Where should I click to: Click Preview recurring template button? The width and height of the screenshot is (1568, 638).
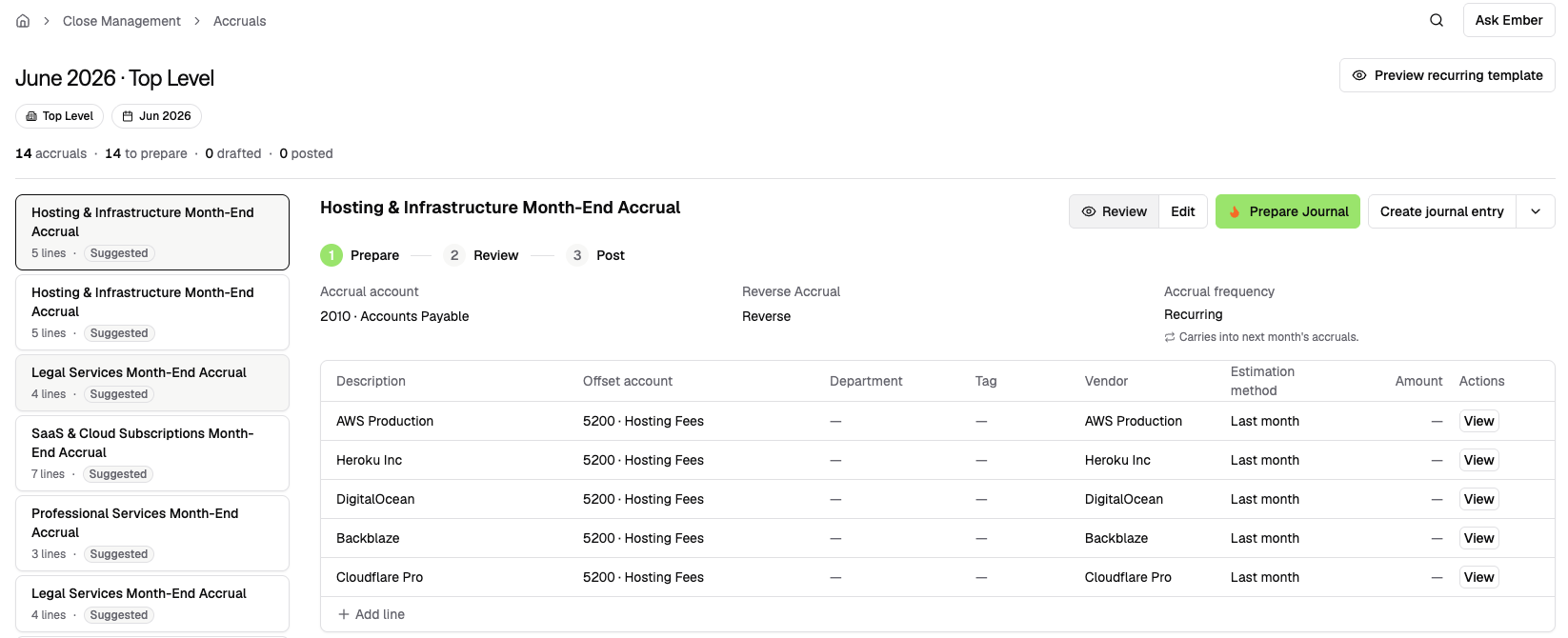(1447, 75)
